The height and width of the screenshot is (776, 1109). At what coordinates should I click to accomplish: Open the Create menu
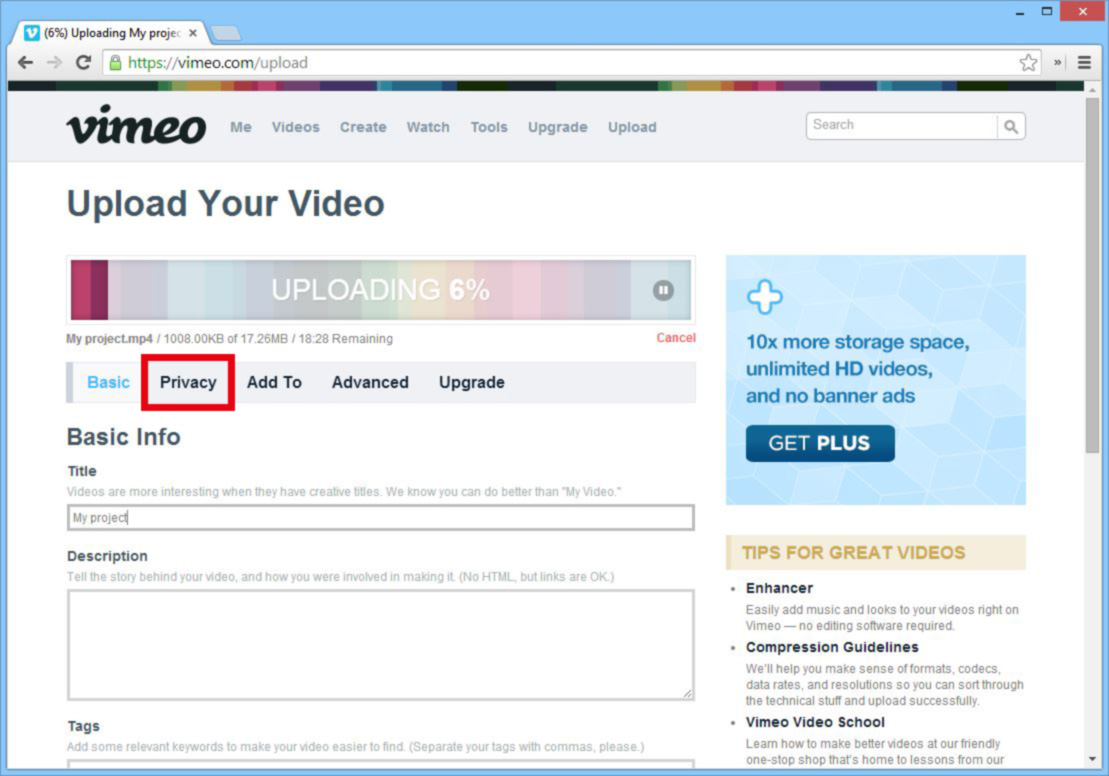pos(363,127)
